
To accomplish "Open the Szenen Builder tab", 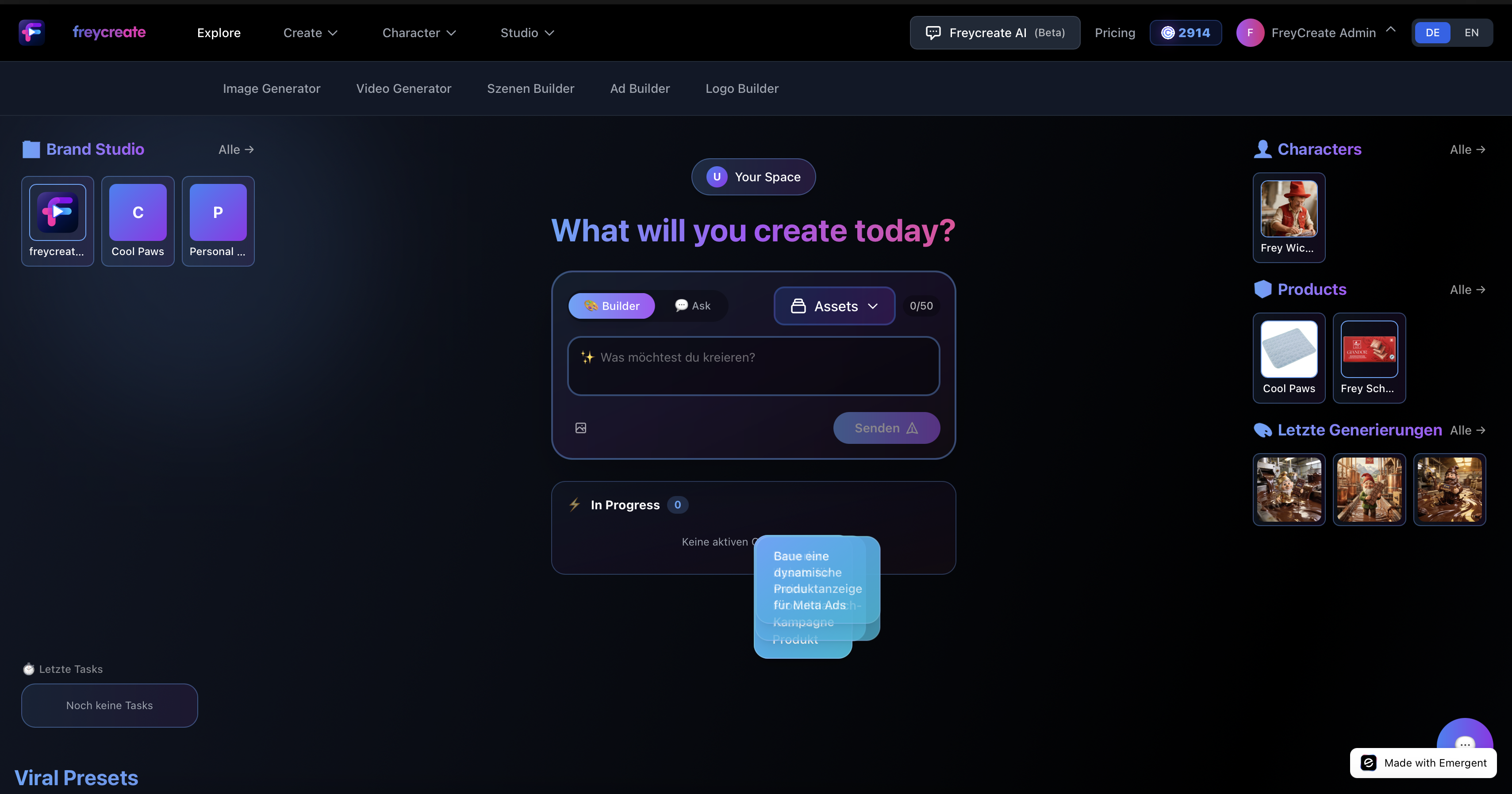I will point(530,88).
